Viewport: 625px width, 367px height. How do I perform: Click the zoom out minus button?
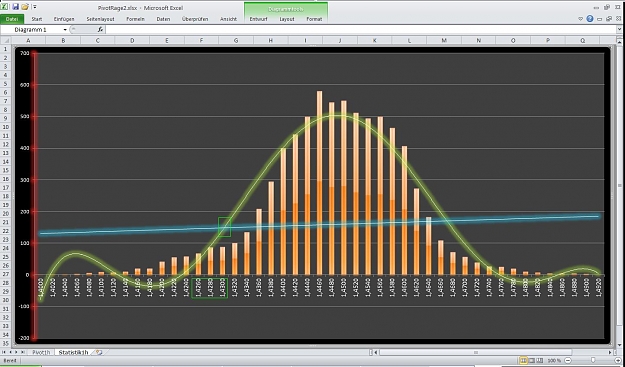[x=568, y=361]
